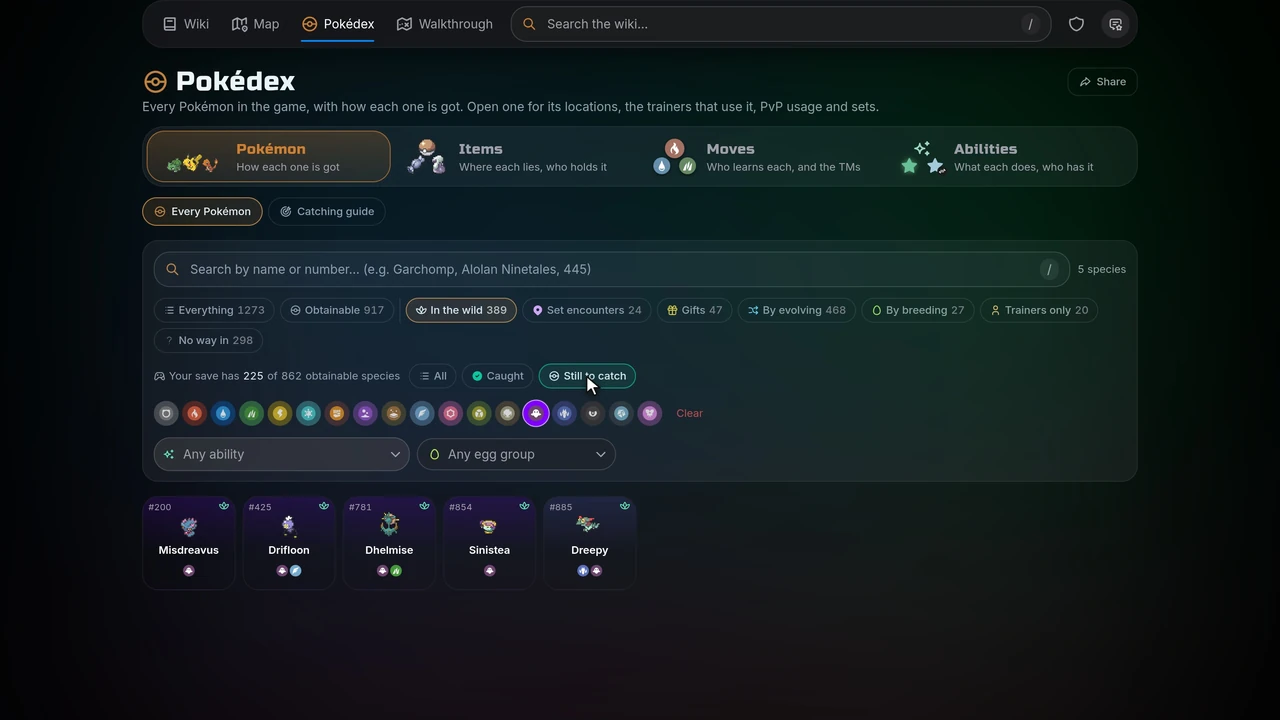Filter by Fighting type icon

click(x=337, y=413)
